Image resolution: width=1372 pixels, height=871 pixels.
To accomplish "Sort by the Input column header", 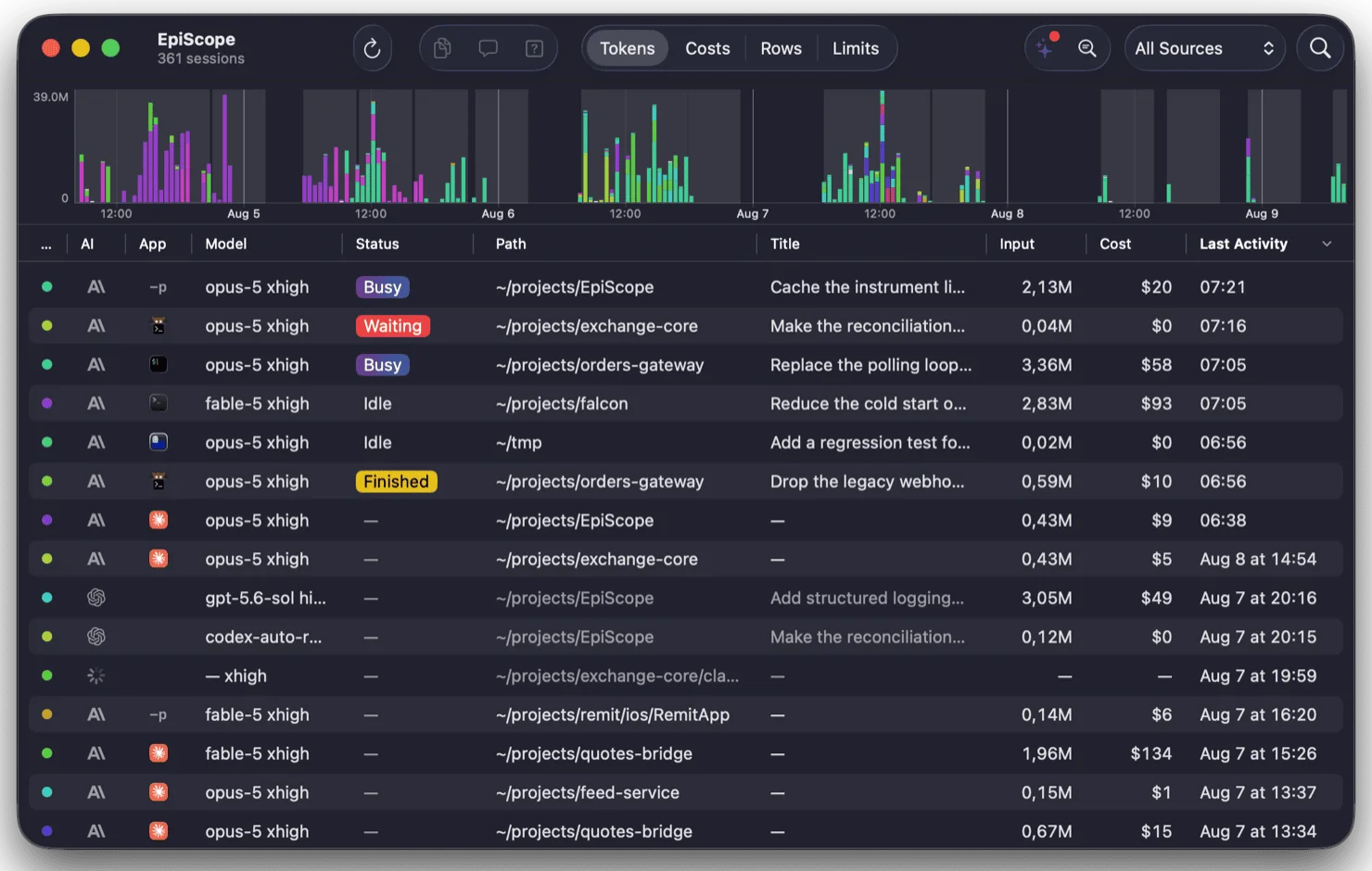I will (x=1017, y=244).
